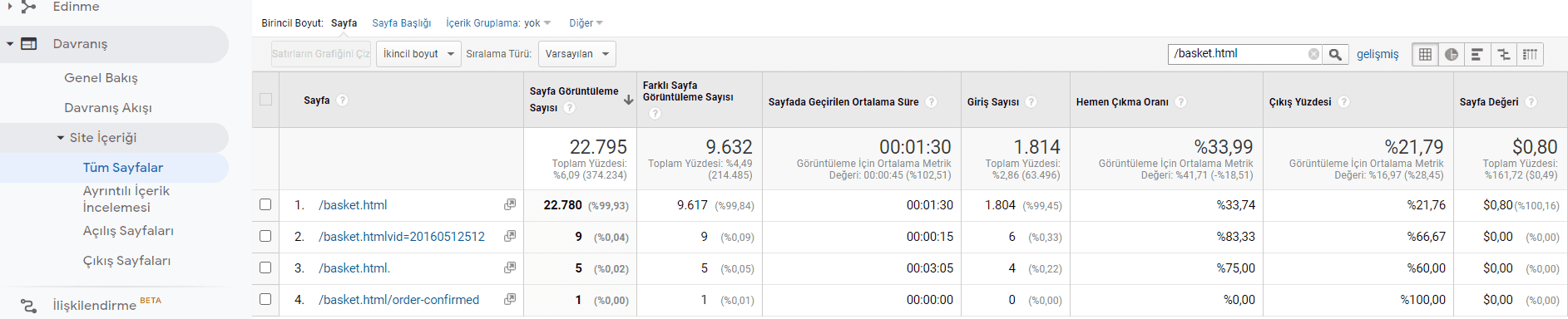
Task: Click the gelişmiş advanced filter link
Action: tap(1378, 54)
